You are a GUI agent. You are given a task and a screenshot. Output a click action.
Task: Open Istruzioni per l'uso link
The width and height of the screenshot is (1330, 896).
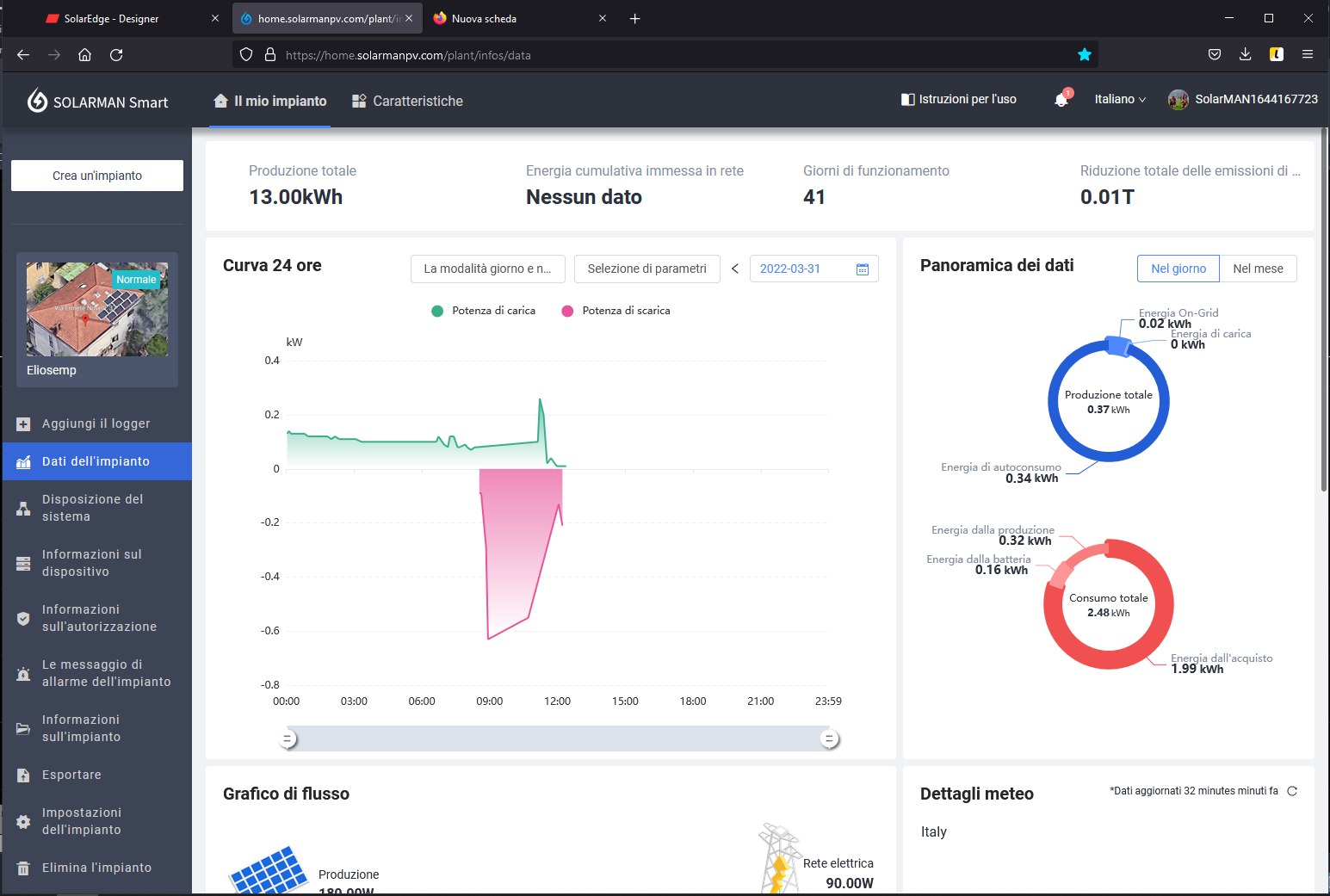tap(958, 100)
